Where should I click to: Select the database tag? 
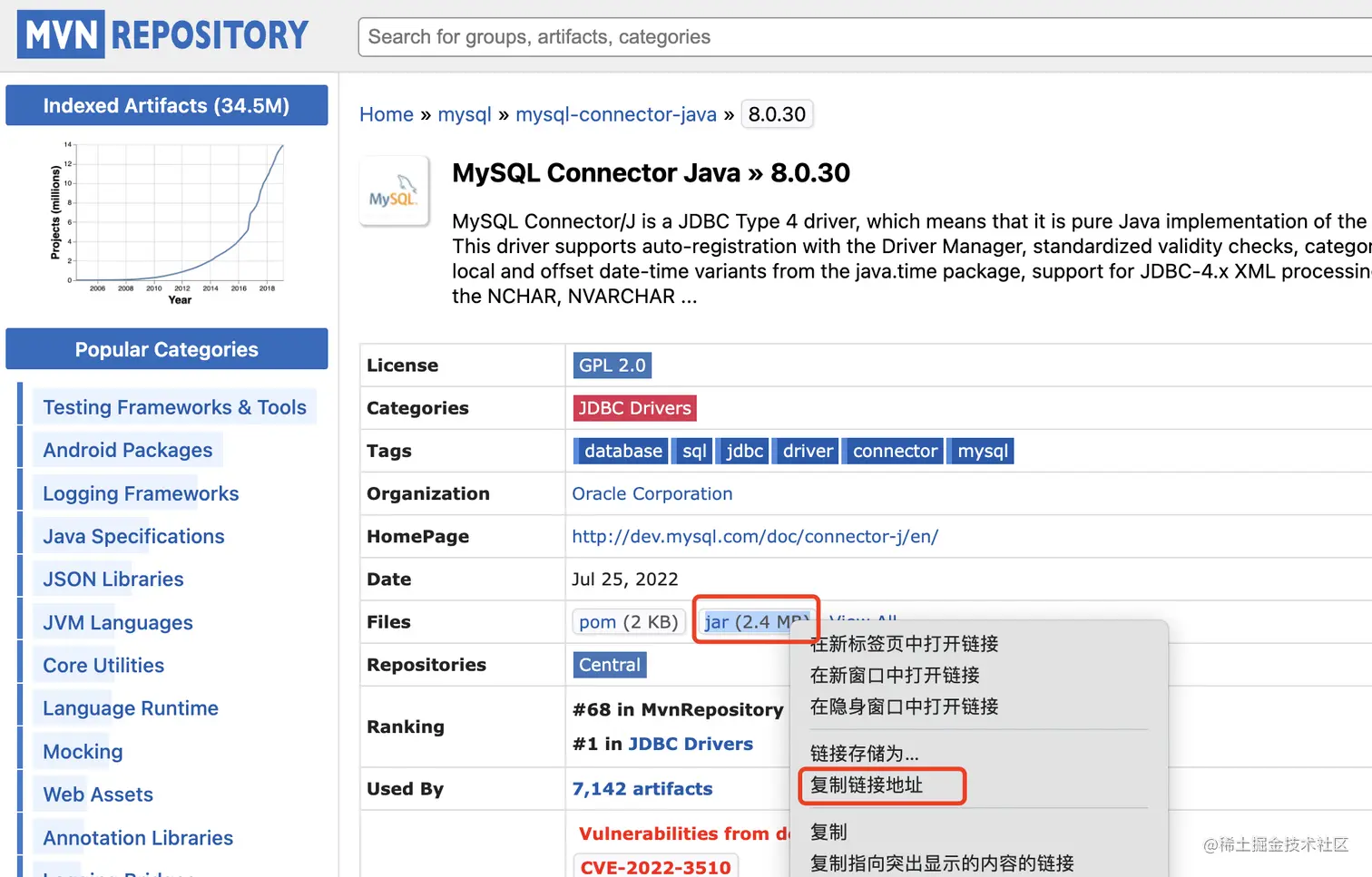pyautogui.click(x=622, y=451)
